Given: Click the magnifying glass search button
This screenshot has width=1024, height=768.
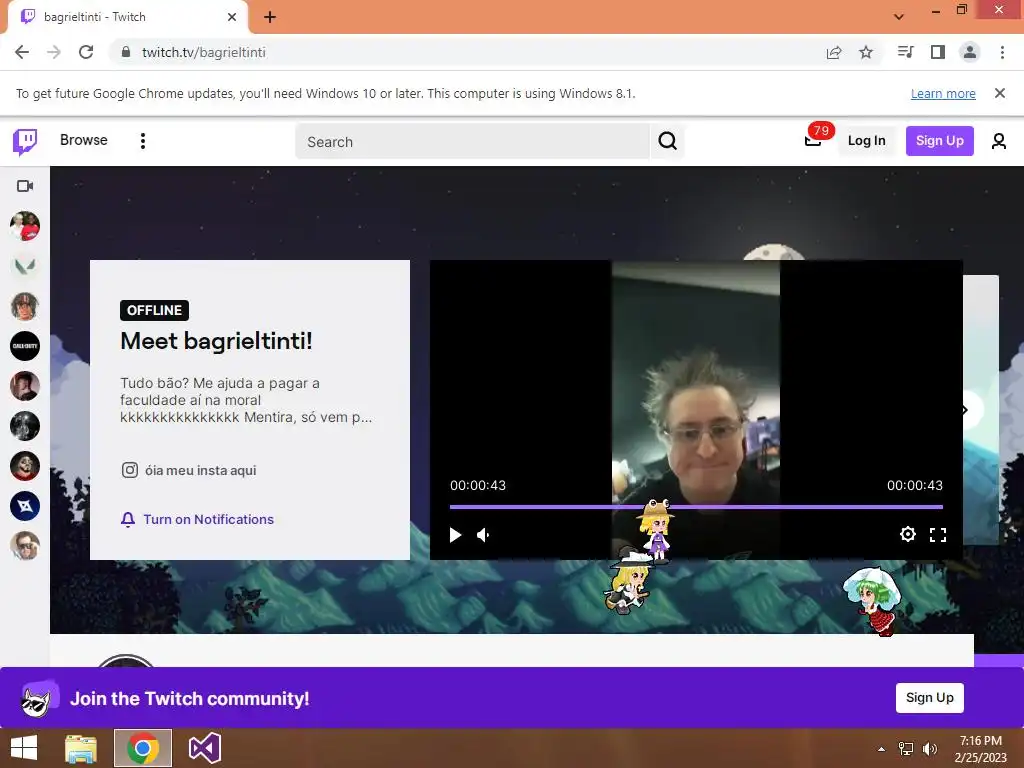Looking at the screenshot, I should point(667,141).
